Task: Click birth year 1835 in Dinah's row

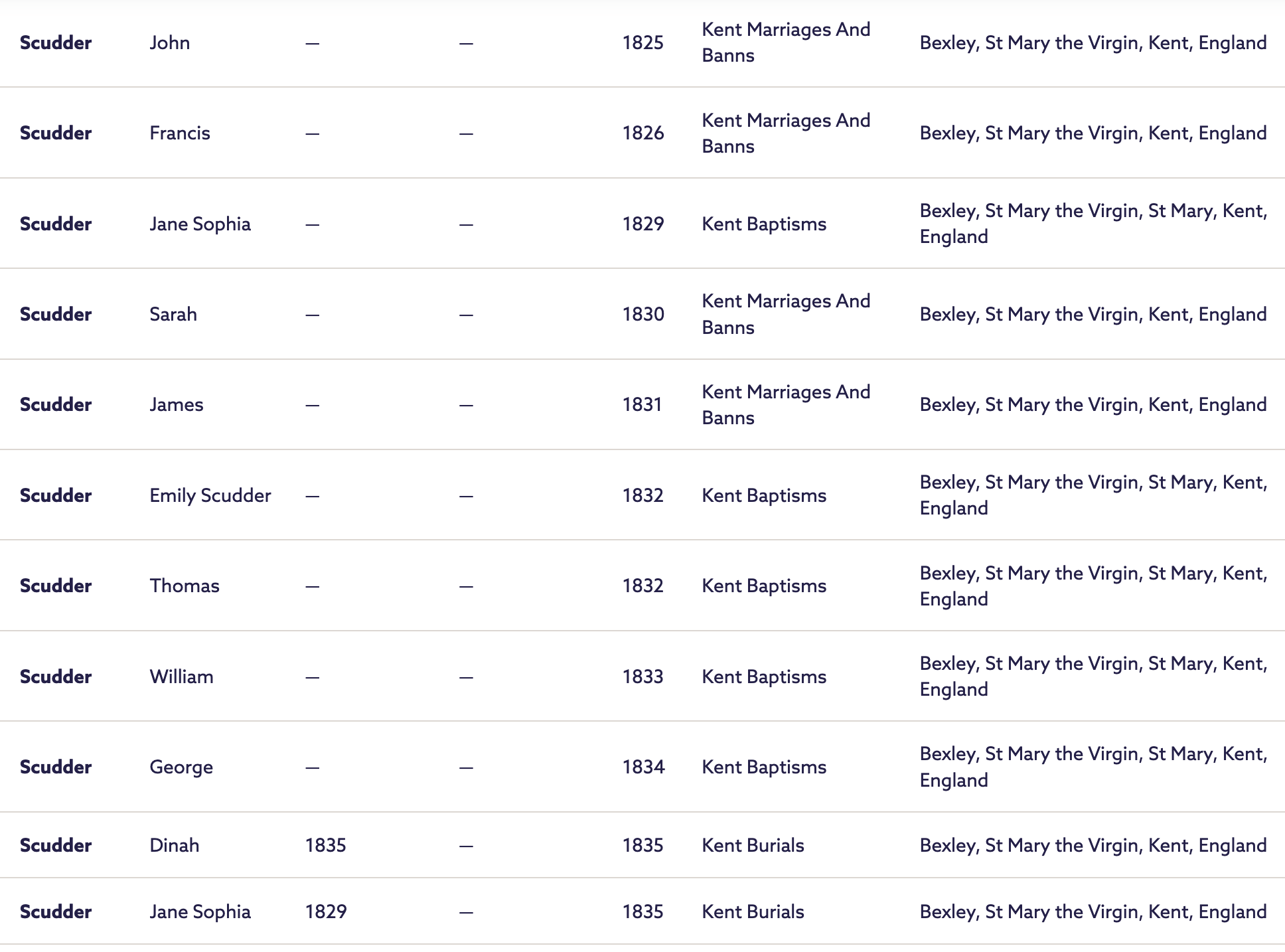Action: click(326, 845)
